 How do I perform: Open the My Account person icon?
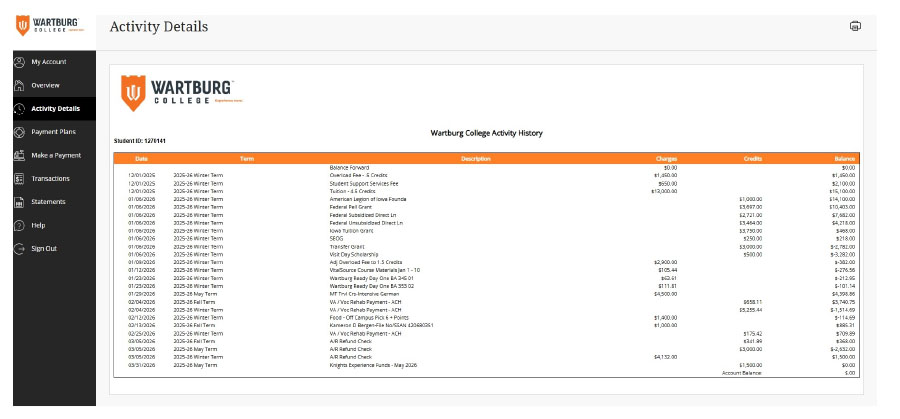click(20, 62)
